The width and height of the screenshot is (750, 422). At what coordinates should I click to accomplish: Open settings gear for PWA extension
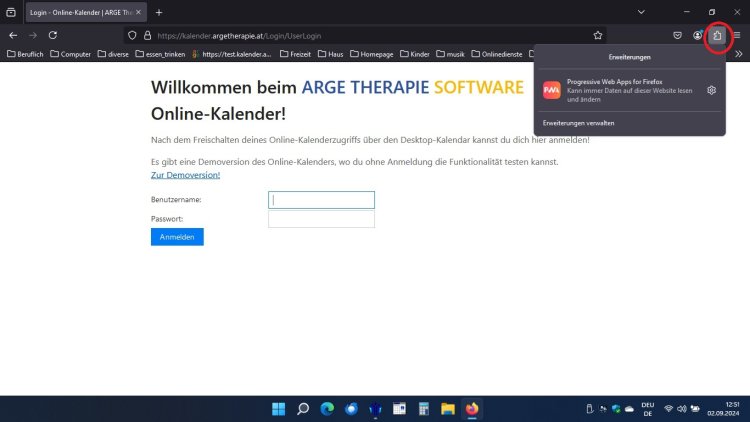(712, 90)
